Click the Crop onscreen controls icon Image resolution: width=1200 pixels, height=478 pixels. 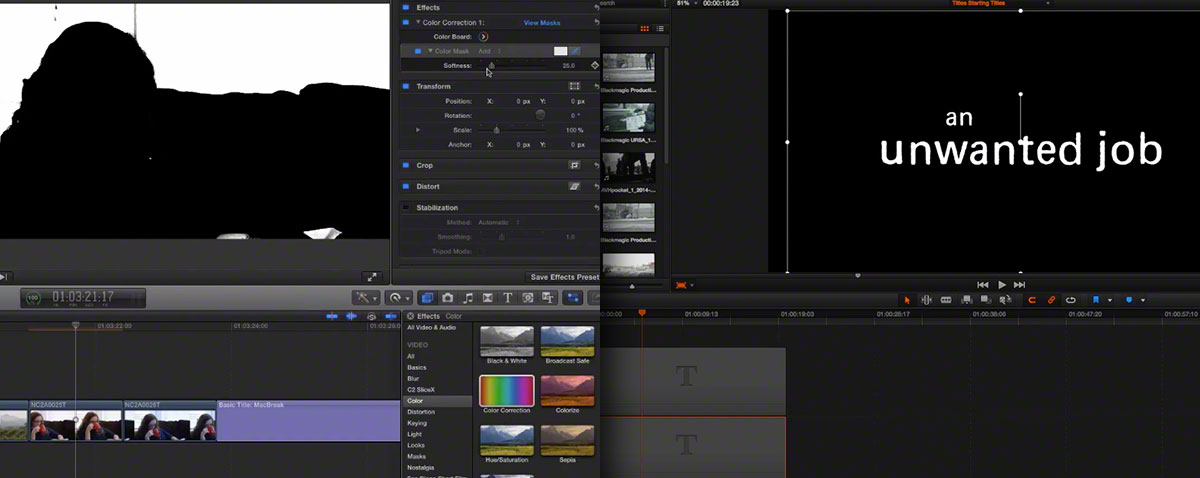tap(575, 165)
